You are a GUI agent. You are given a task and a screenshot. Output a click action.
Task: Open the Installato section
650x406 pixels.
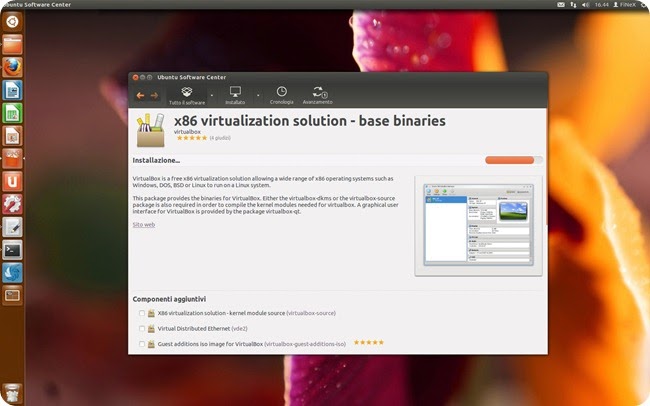[x=235, y=95]
